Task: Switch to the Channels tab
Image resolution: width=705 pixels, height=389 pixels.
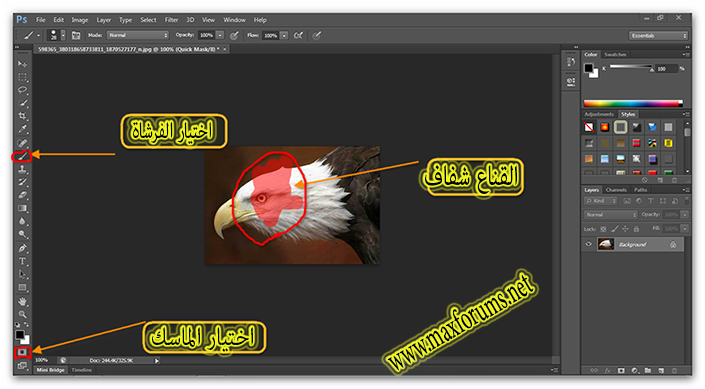Action: point(616,190)
